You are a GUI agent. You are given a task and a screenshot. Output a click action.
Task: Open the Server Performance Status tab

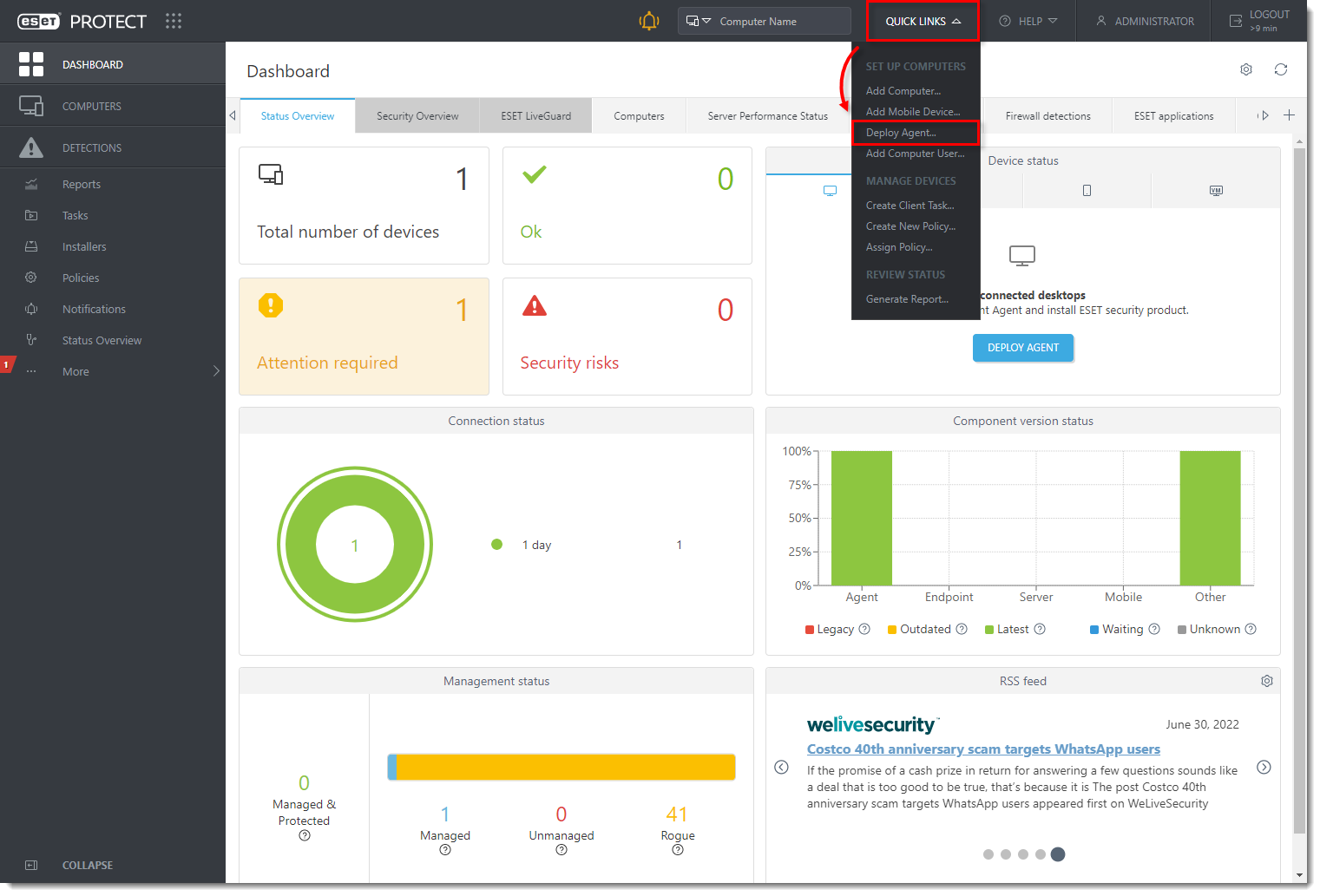pyautogui.click(x=768, y=115)
